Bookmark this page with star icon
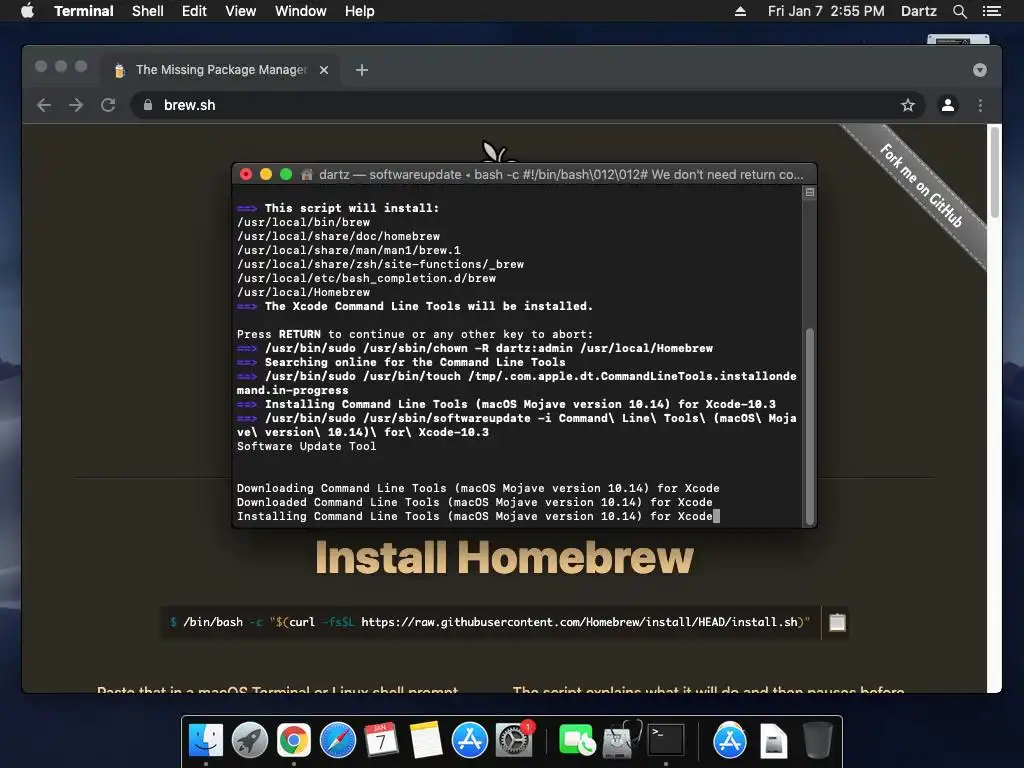 [x=908, y=105]
